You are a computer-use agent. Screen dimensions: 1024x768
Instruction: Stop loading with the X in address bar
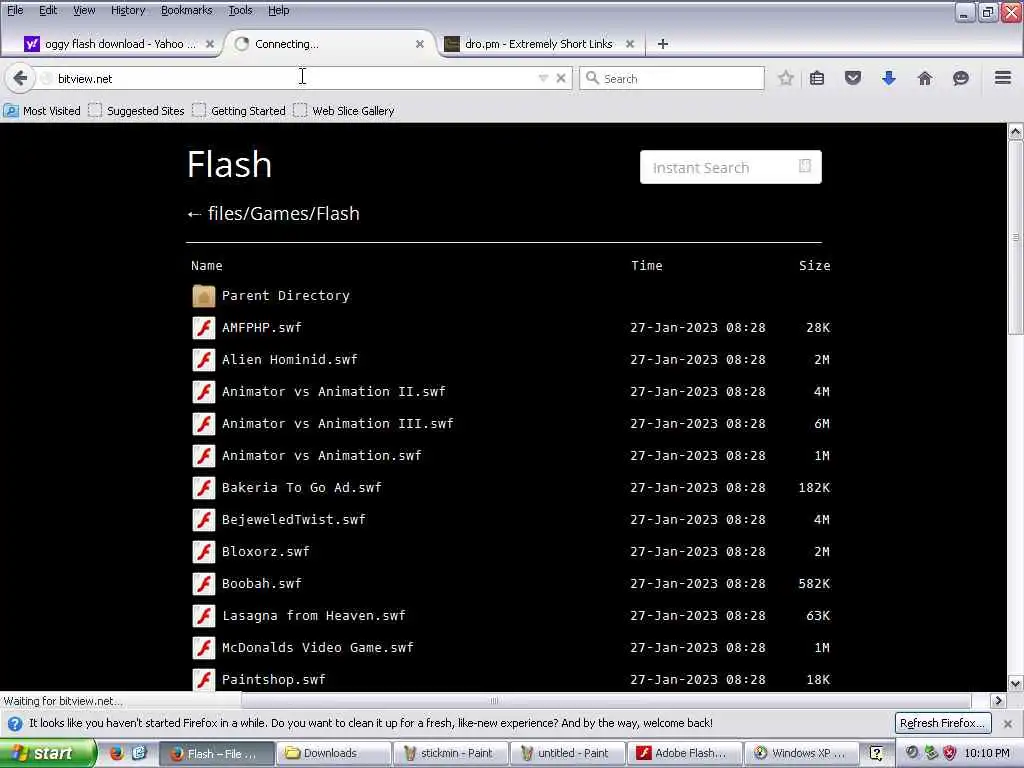tap(561, 78)
